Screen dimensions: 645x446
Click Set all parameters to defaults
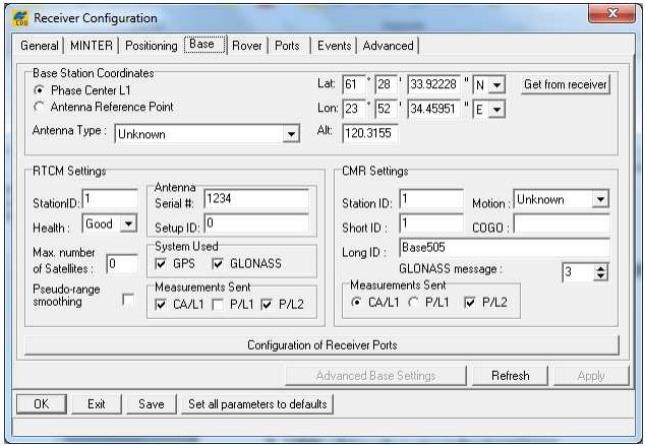(x=258, y=404)
